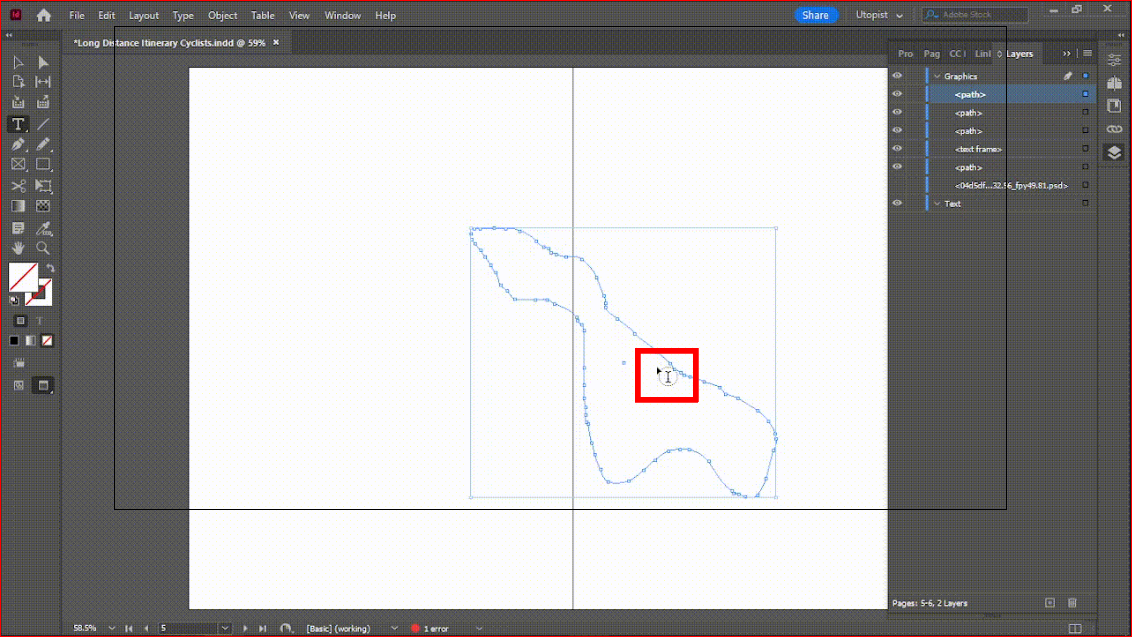This screenshot has height=637, width=1132.
Task: Select the Hand tool
Action: 17,248
